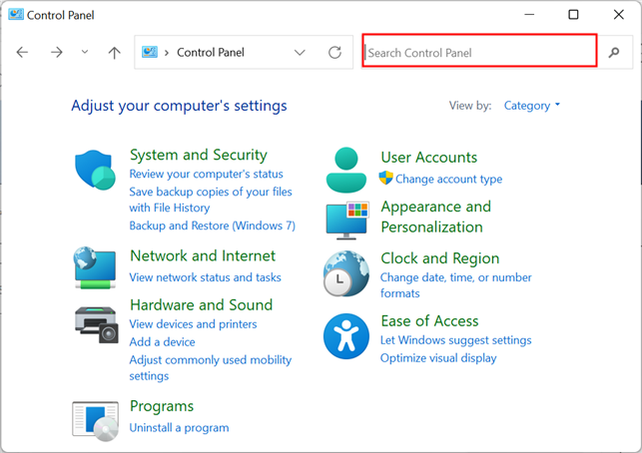
Task: Click the Clock and Region icon
Action: tap(347, 270)
